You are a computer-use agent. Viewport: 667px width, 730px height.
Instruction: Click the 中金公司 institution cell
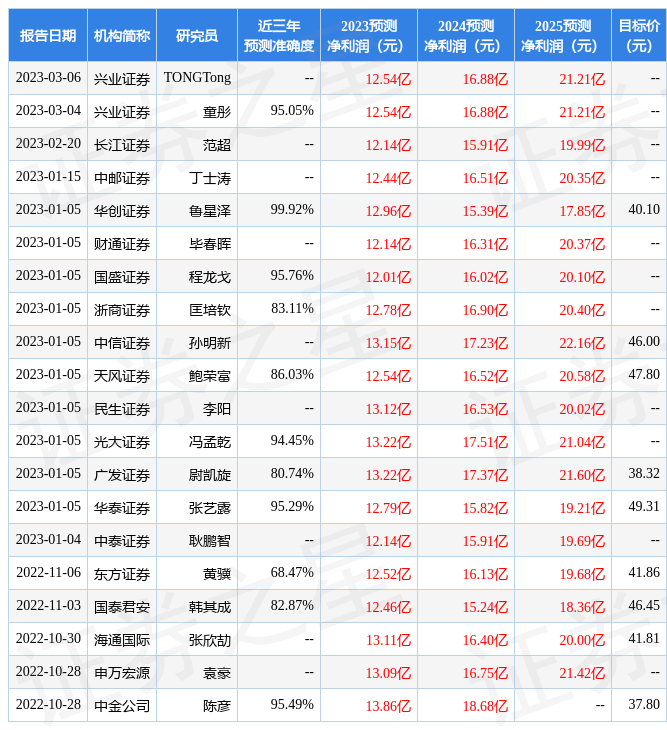click(122, 706)
